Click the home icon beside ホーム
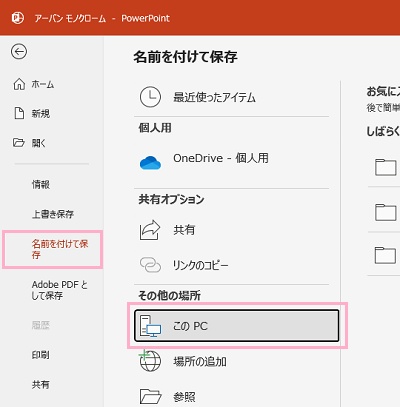The image size is (400, 407). (19, 84)
